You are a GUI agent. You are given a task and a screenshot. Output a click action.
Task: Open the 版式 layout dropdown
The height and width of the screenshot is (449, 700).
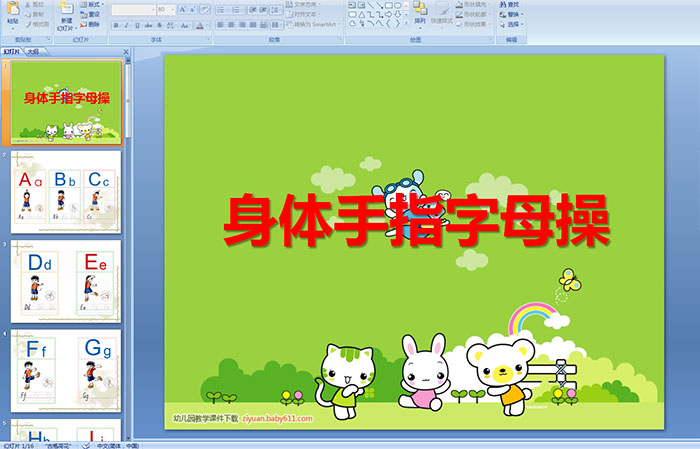click(92, 4)
